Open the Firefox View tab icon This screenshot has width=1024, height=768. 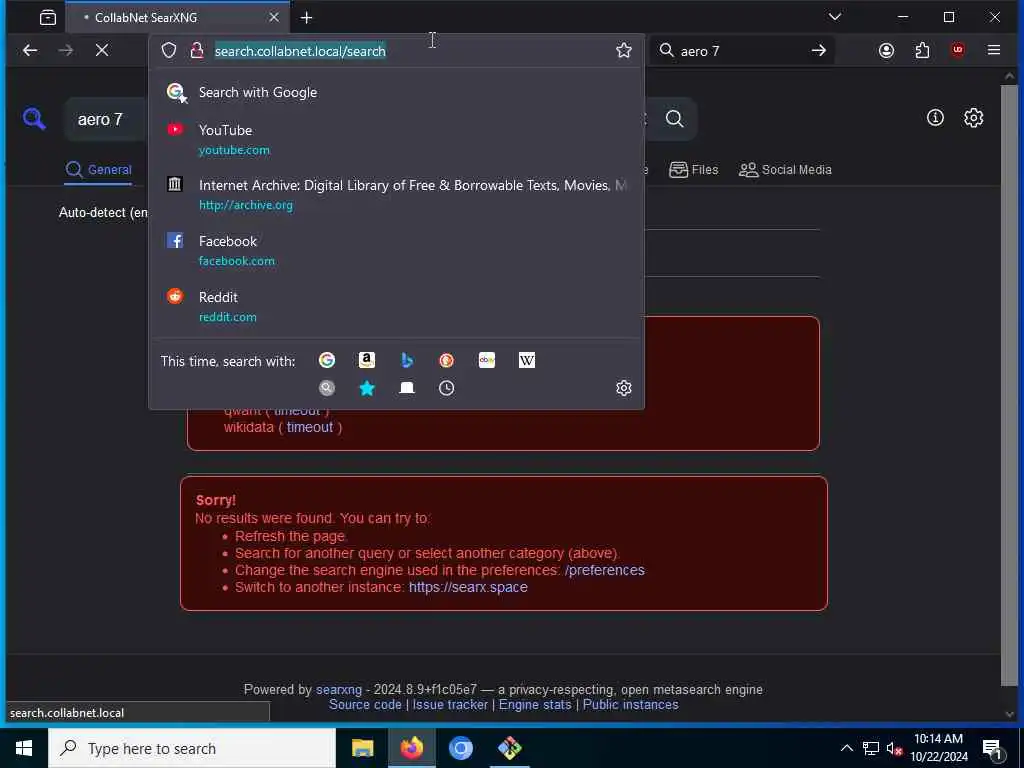[x=48, y=18]
